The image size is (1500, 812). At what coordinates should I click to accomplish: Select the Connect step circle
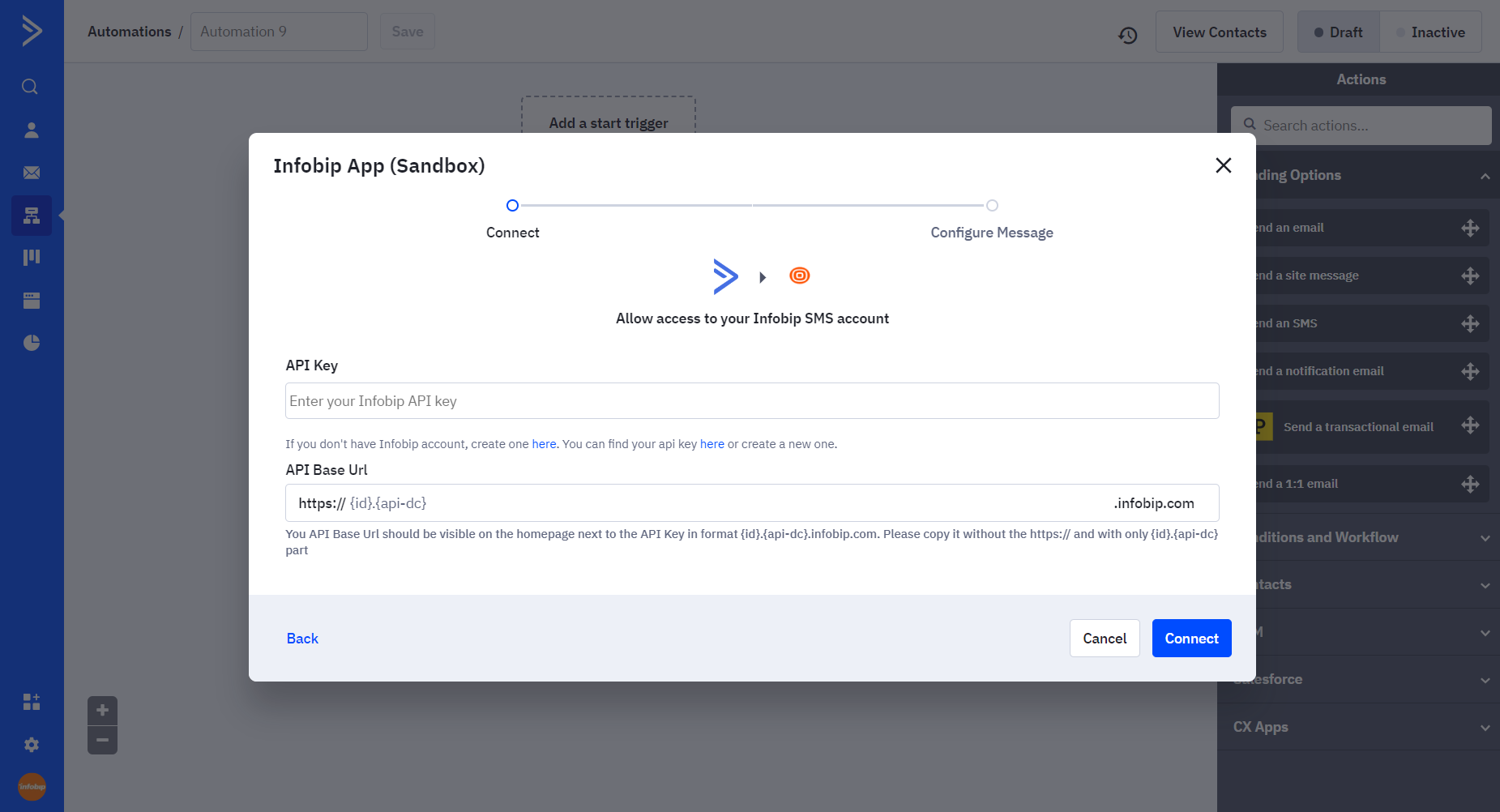[x=512, y=206]
